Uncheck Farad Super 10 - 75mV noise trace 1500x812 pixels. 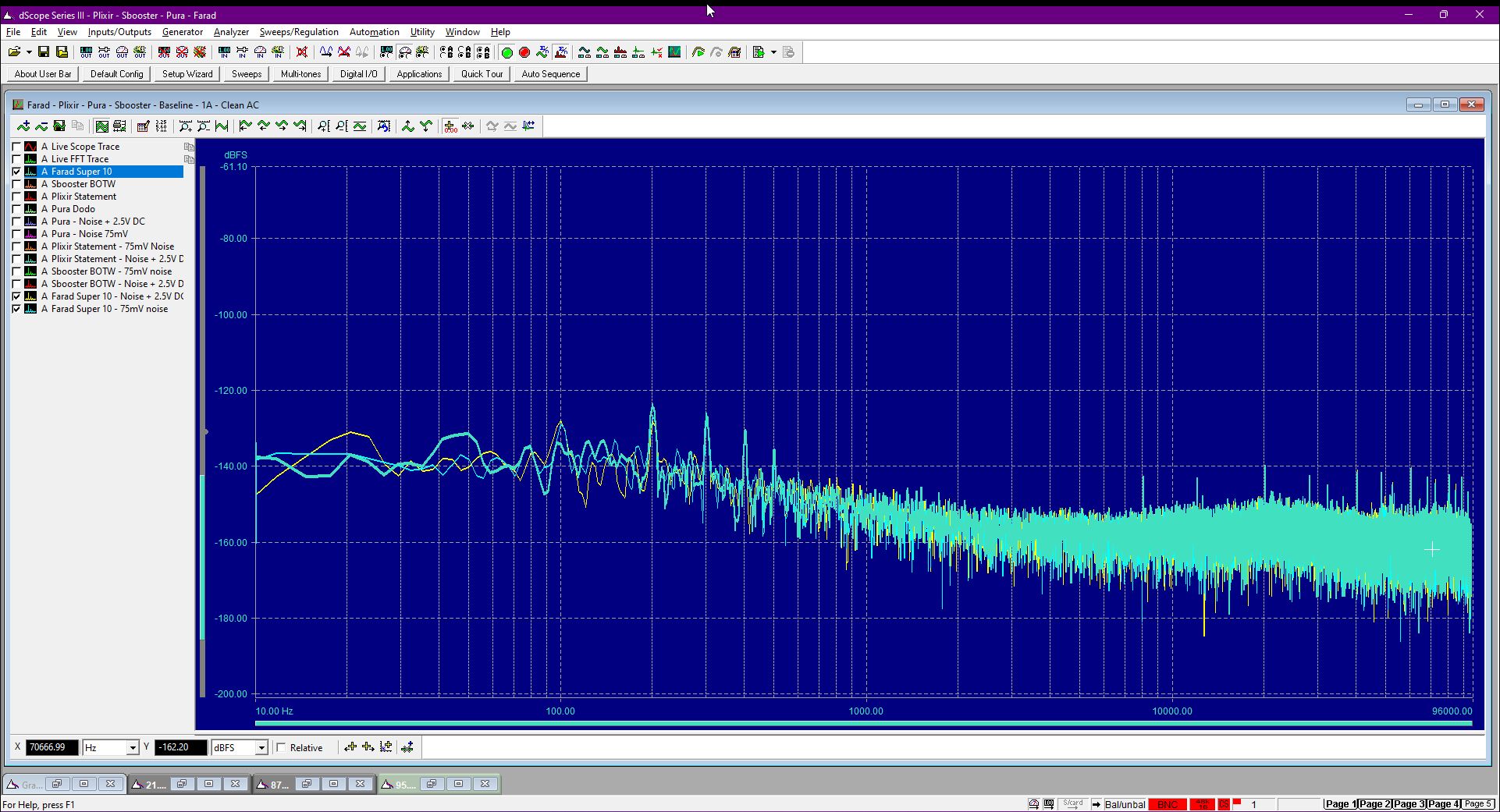(16, 309)
